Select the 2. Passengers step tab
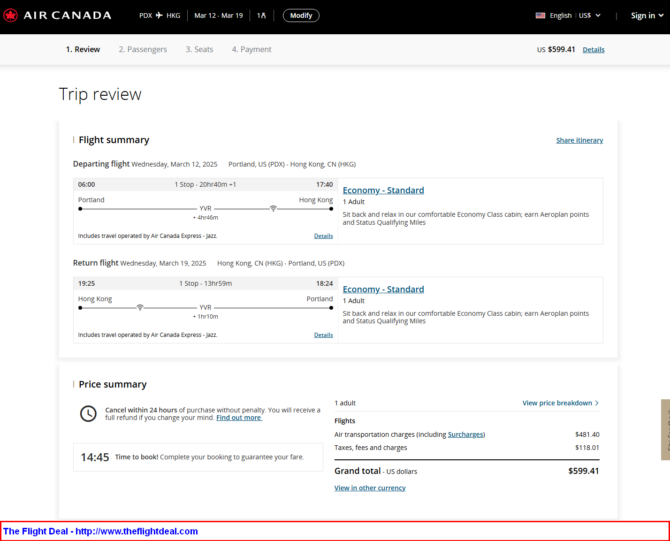Viewport: 670px width, 541px height. click(x=143, y=50)
